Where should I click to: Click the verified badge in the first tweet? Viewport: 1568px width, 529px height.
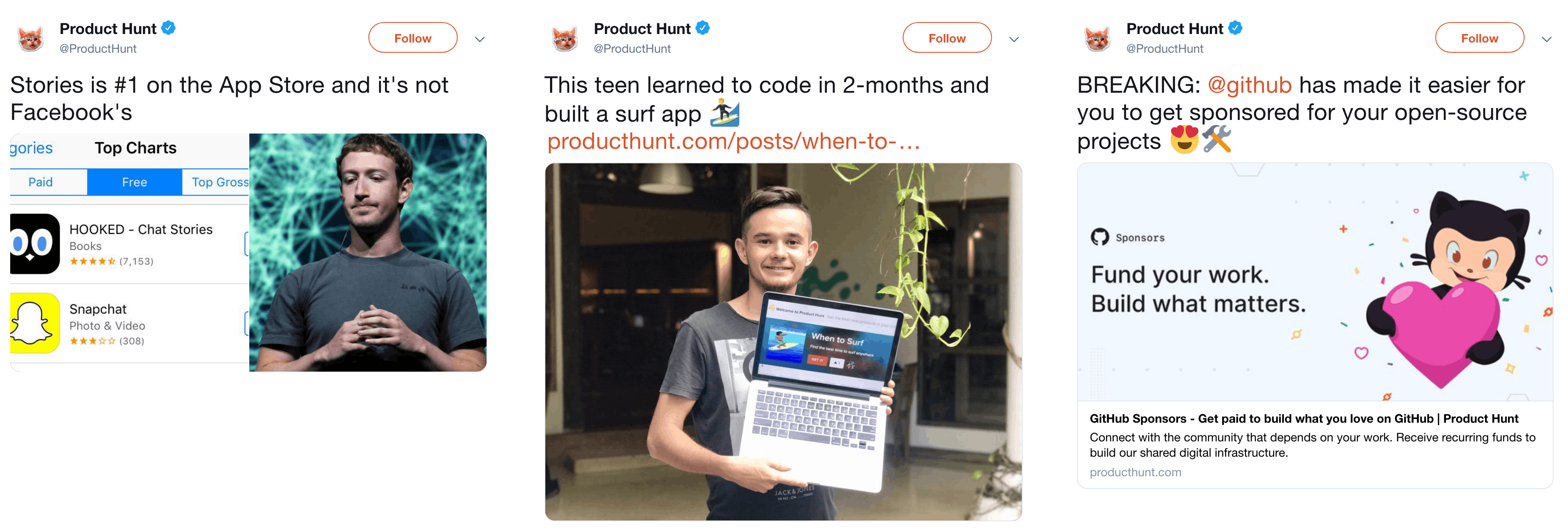168,28
